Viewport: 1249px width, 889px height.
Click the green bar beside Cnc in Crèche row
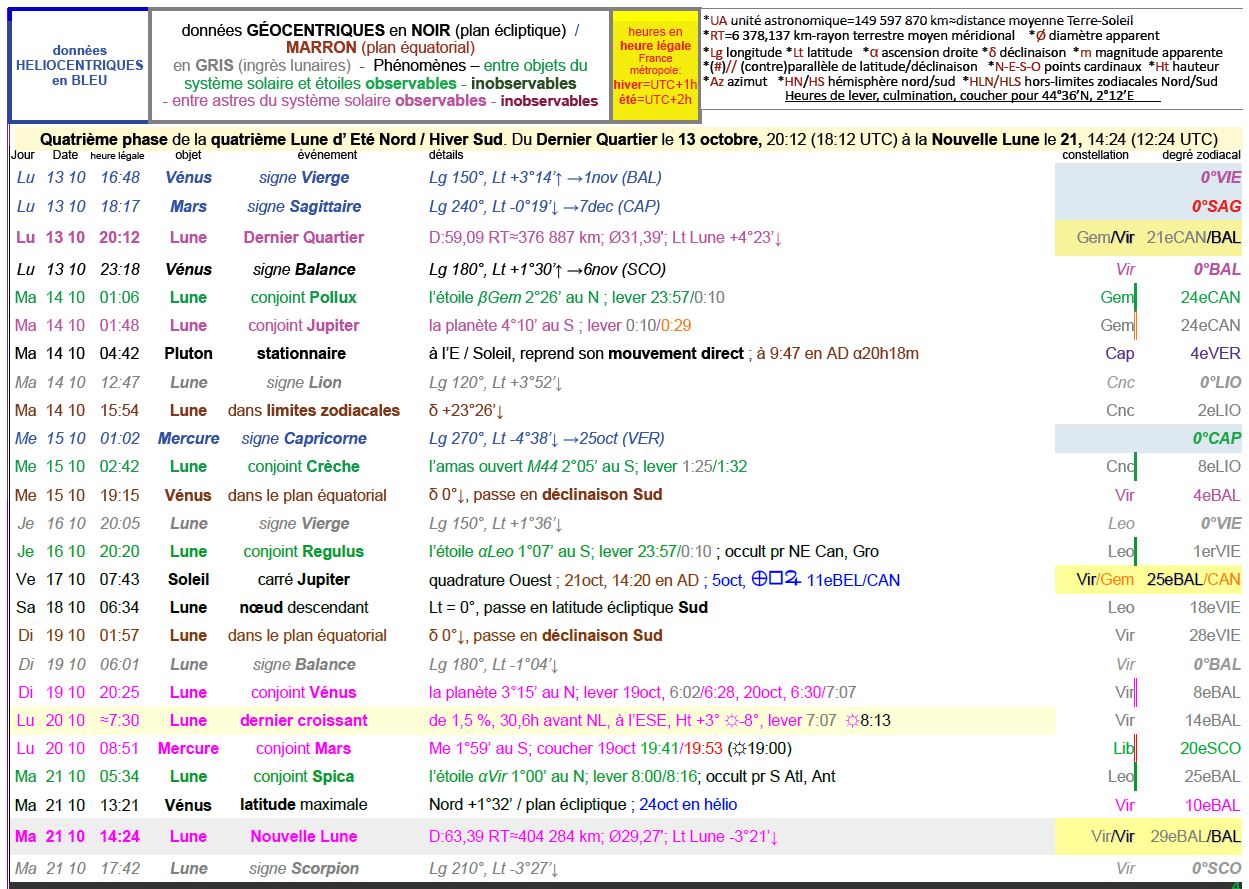click(1135, 466)
